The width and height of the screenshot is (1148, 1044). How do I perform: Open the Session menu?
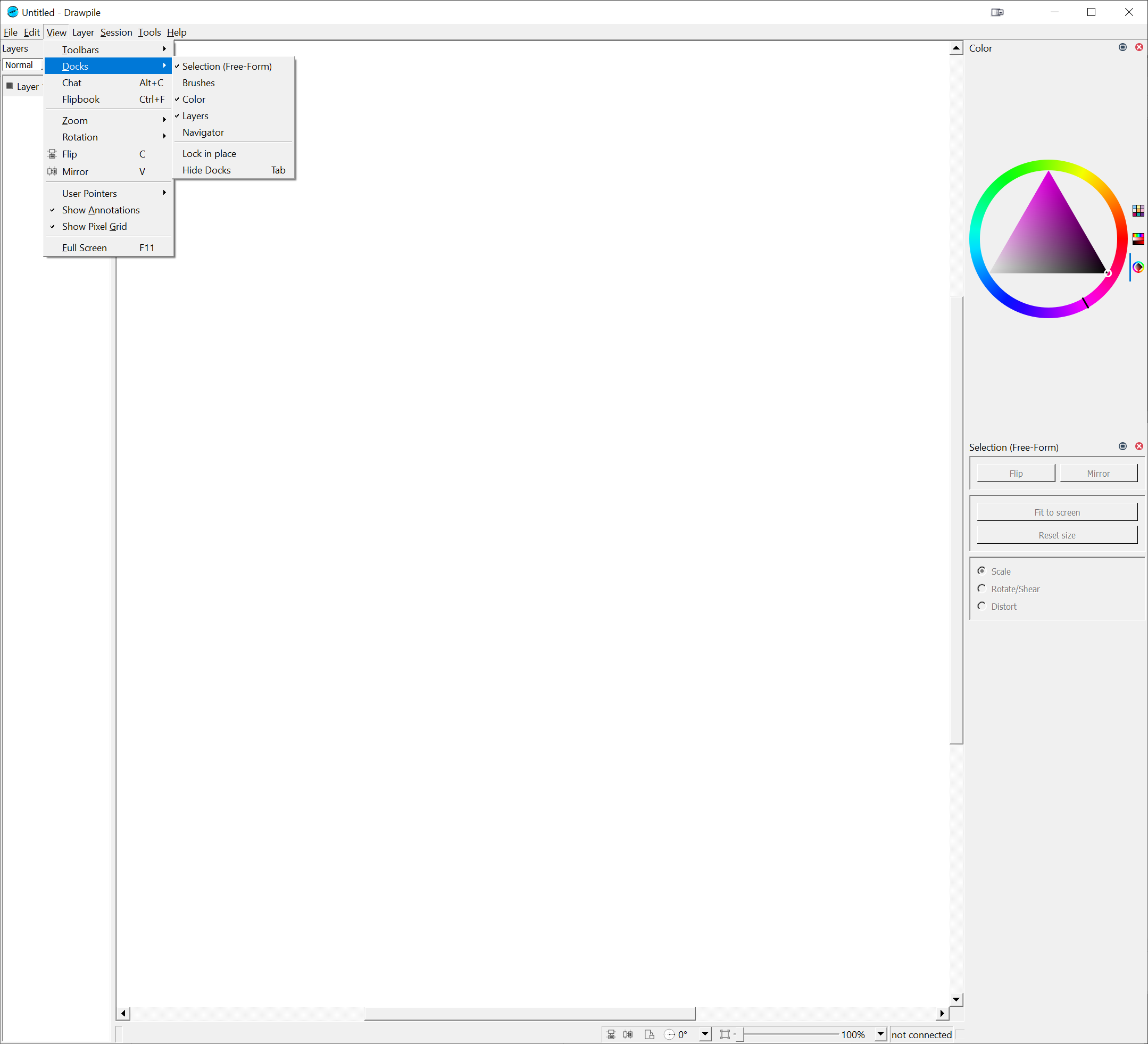(116, 32)
